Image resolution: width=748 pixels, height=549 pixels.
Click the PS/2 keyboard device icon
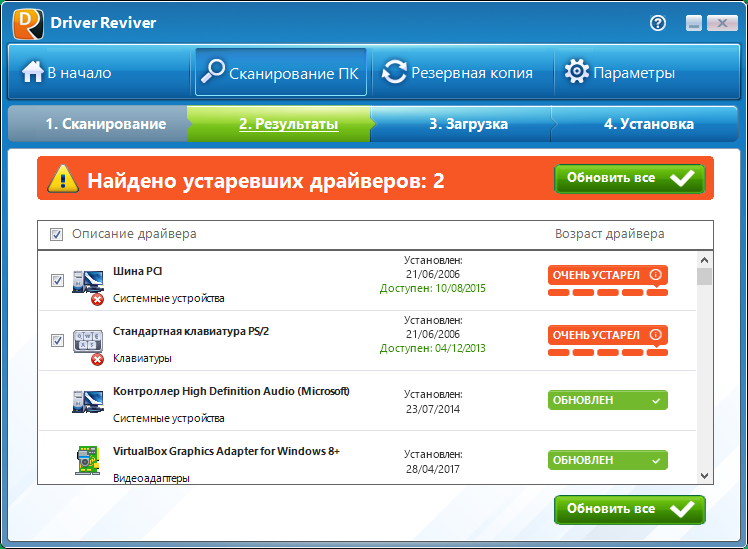pyautogui.click(x=87, y=342)
